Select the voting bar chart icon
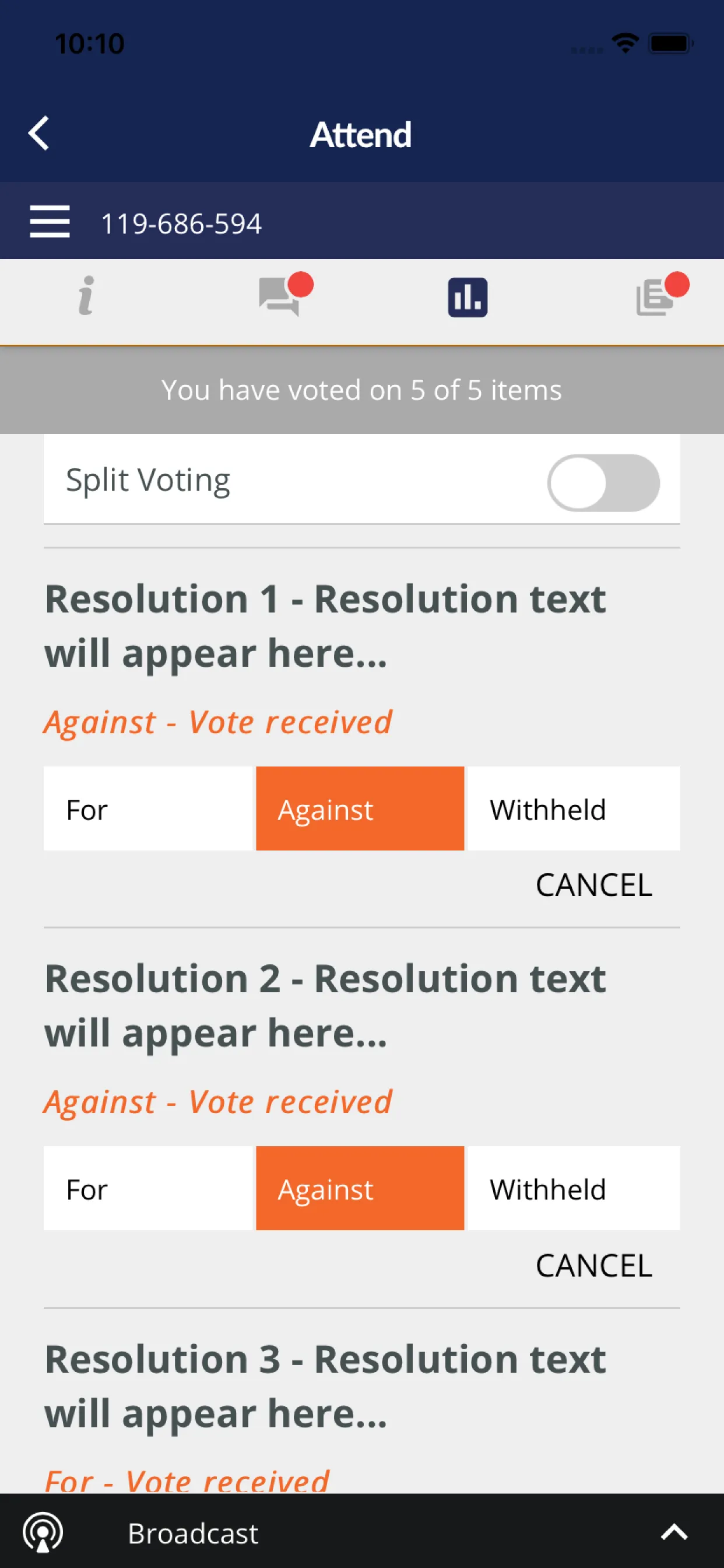The image size is (724, 1568). point(468,297)
